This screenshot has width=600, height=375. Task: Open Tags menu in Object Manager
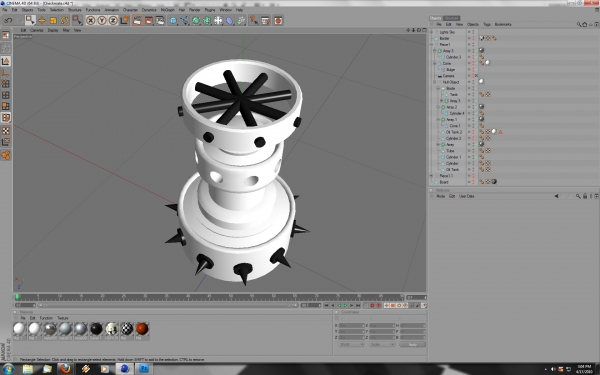tap(487, 24)
